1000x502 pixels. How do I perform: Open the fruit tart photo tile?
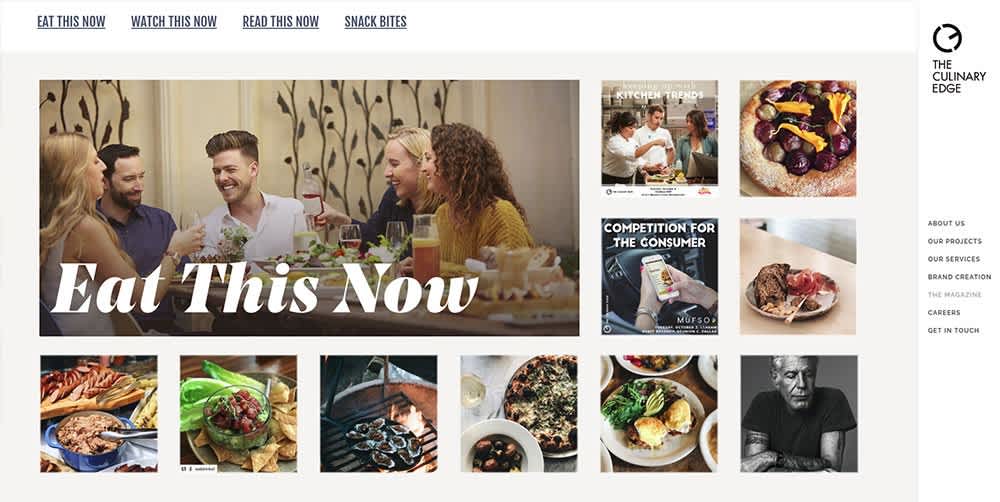pos(798,138)
